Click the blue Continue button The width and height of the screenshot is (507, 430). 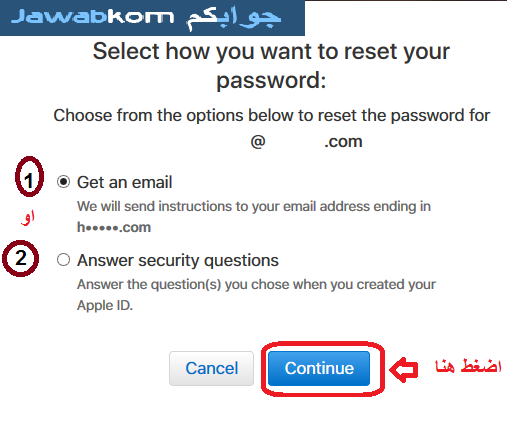[x=319, y=368]
